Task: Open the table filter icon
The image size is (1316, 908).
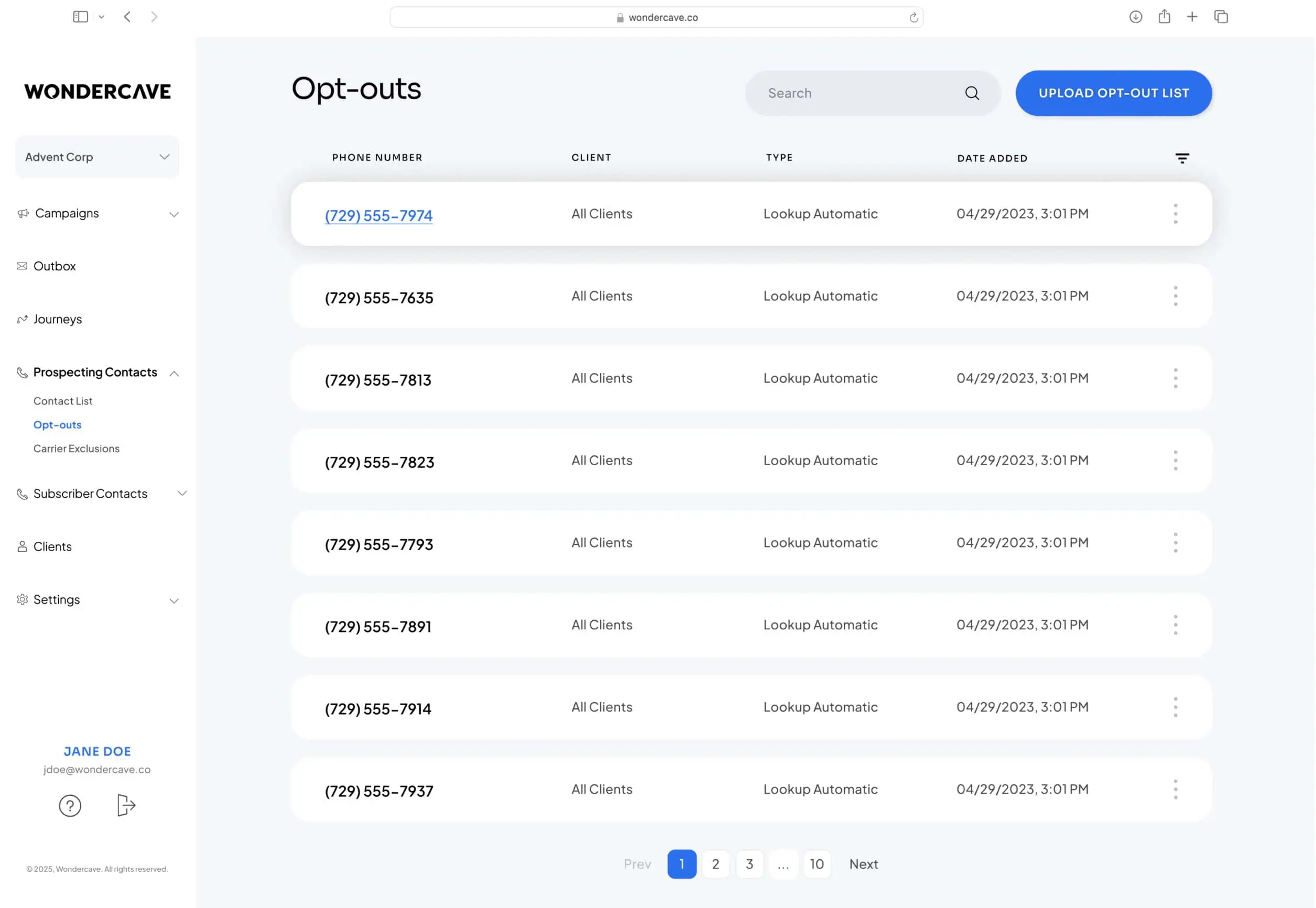Action: [x=1182, y=158]
